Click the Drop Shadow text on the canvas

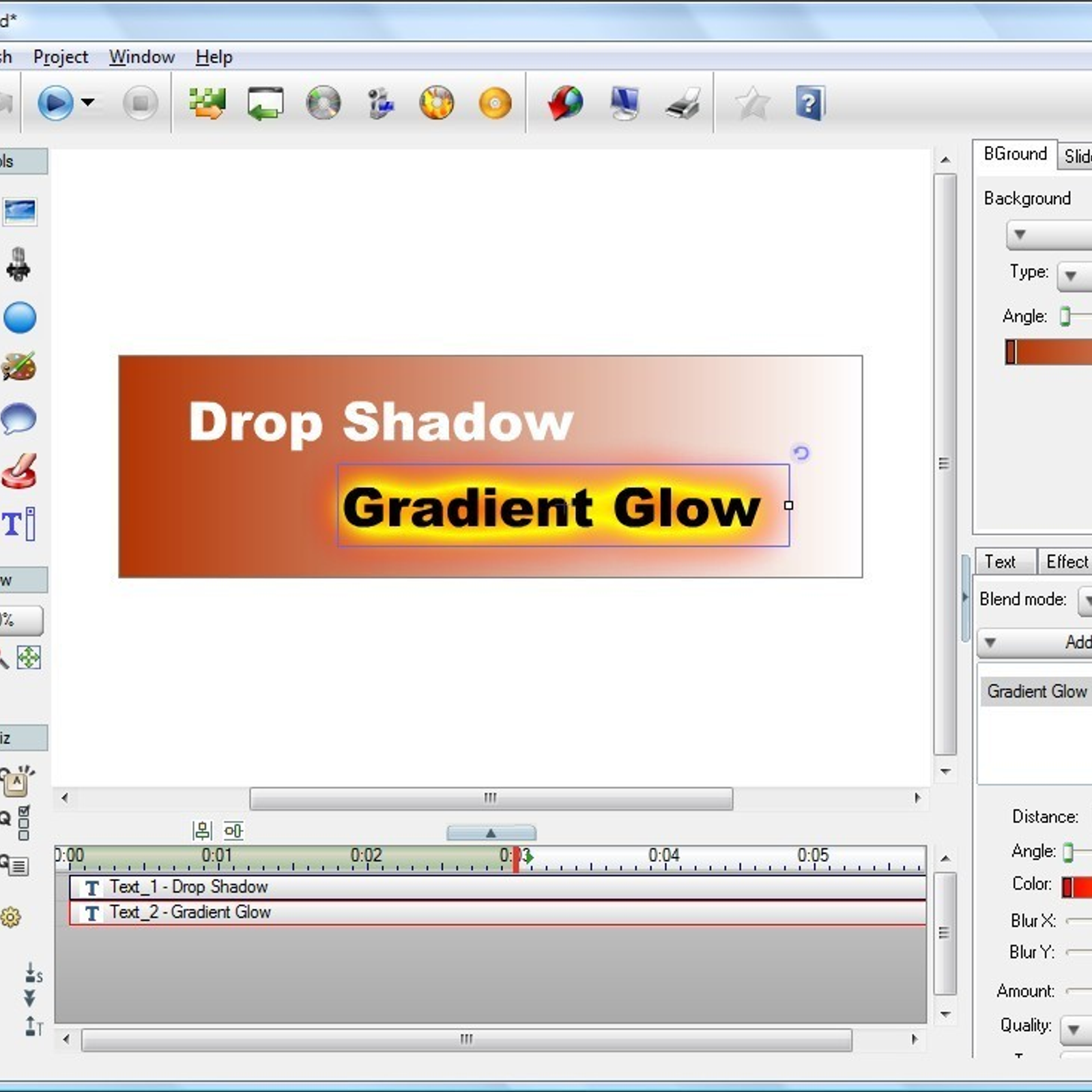click(x=381, y=422)
